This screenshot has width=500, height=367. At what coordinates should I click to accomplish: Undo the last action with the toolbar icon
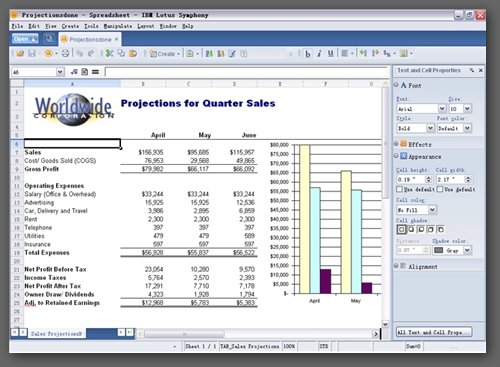coord(79,53)
